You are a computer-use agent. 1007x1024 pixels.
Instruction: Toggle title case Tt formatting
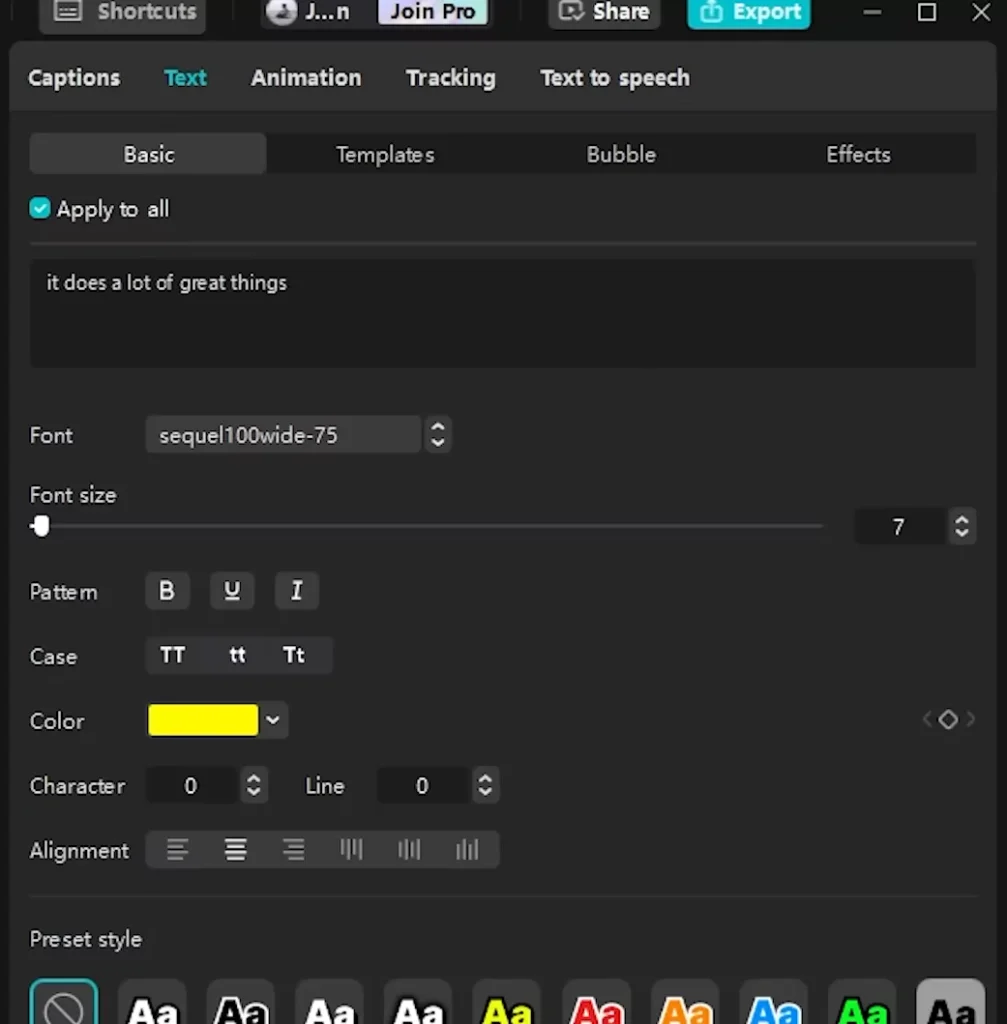293,655
